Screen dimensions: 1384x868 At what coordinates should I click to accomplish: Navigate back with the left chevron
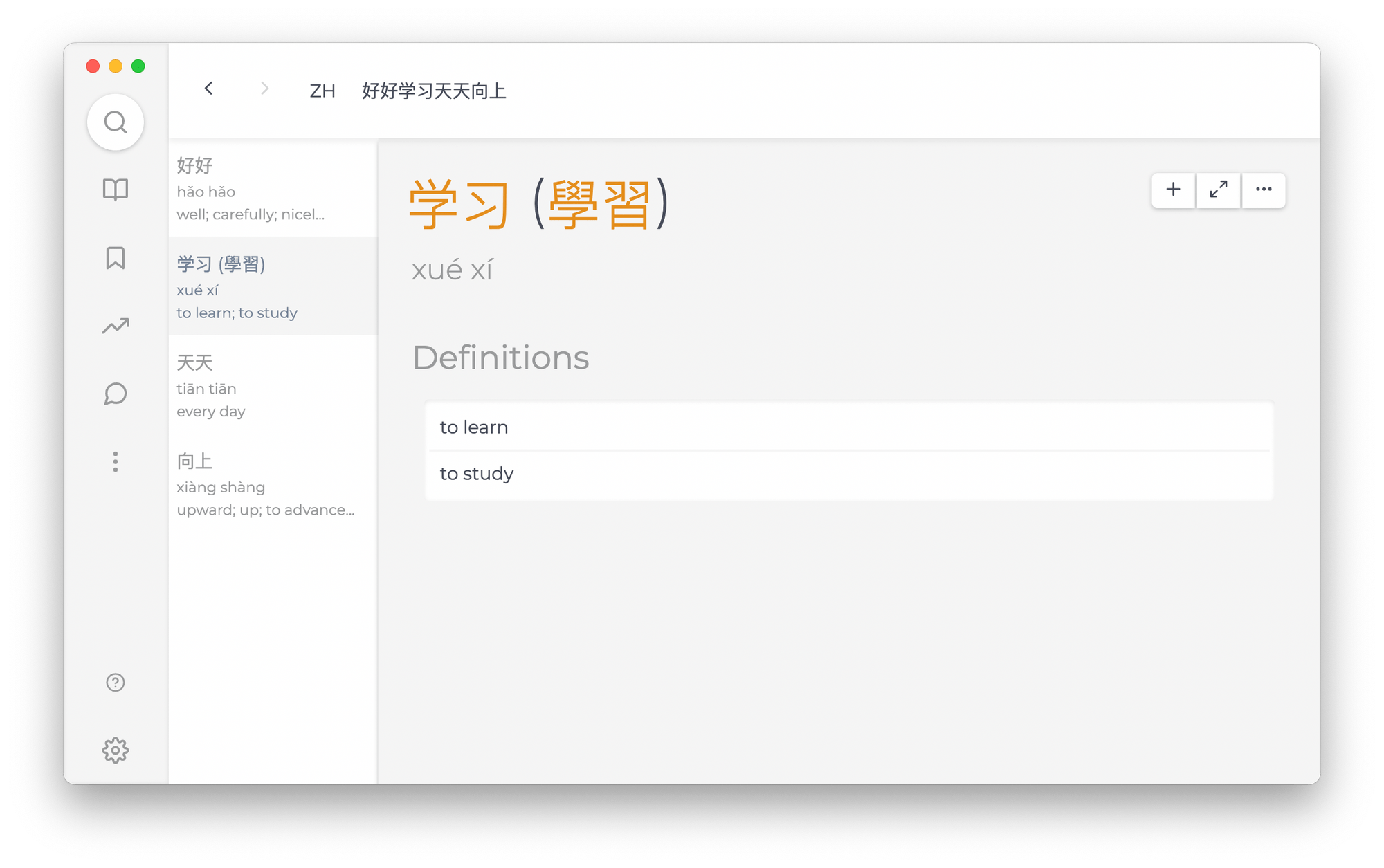point(208,89)
